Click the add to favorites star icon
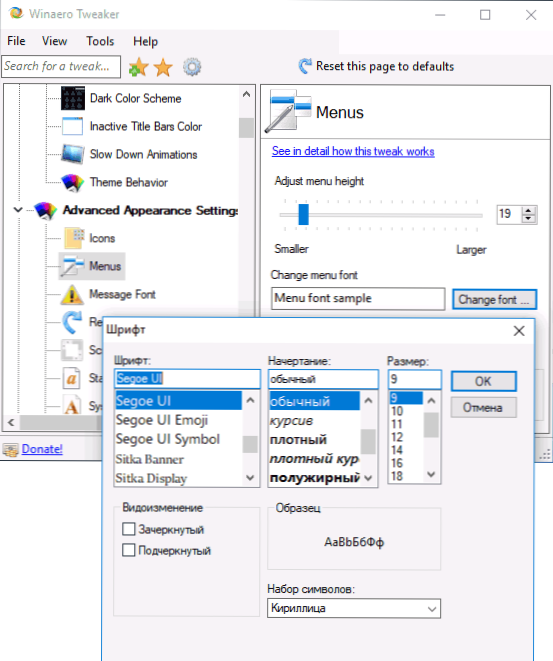Screen dimensions: 553x661 [138, 67]
